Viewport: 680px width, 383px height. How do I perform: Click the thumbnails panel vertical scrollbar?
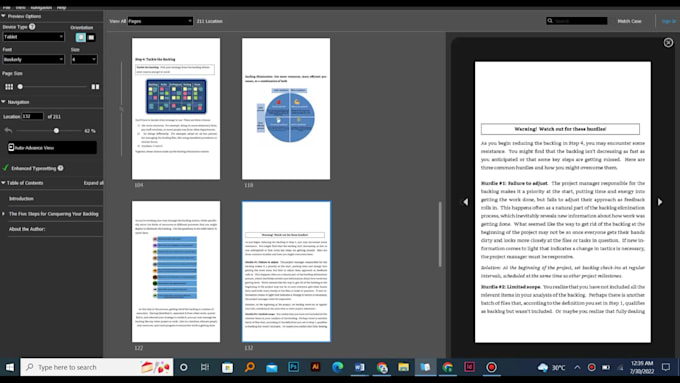440,234
